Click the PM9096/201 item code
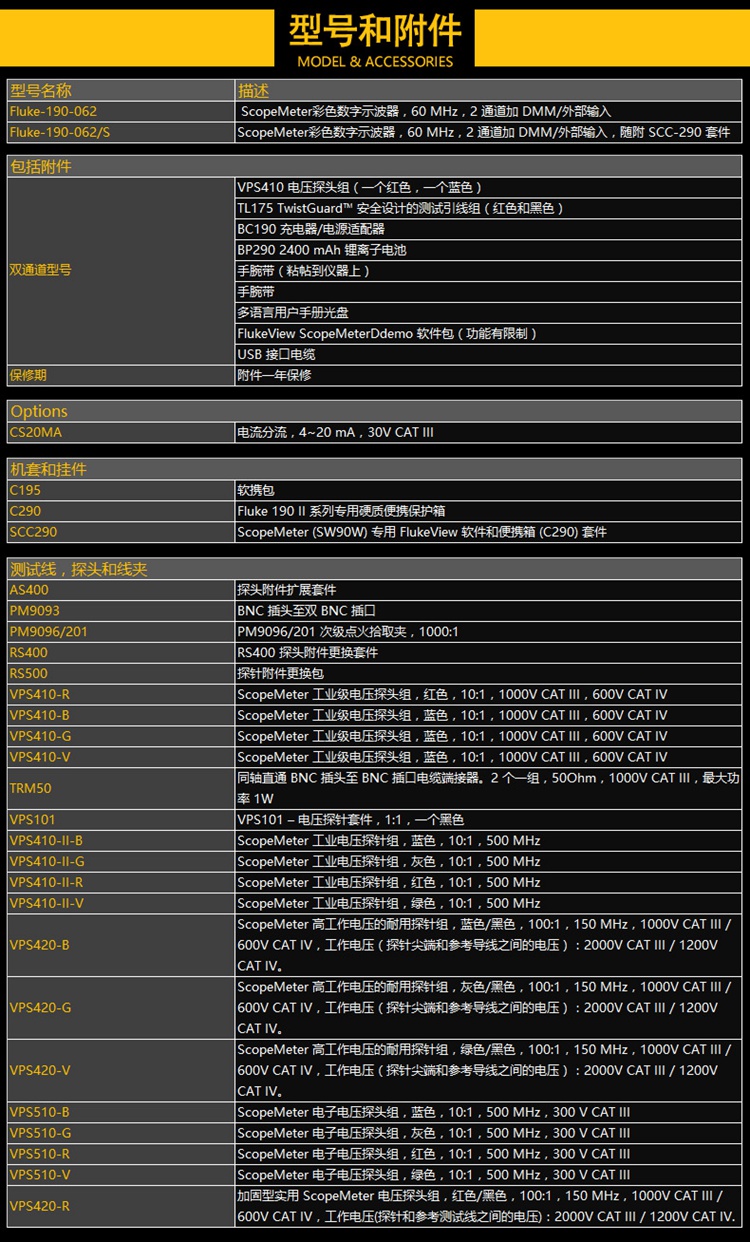 point(48,631)
